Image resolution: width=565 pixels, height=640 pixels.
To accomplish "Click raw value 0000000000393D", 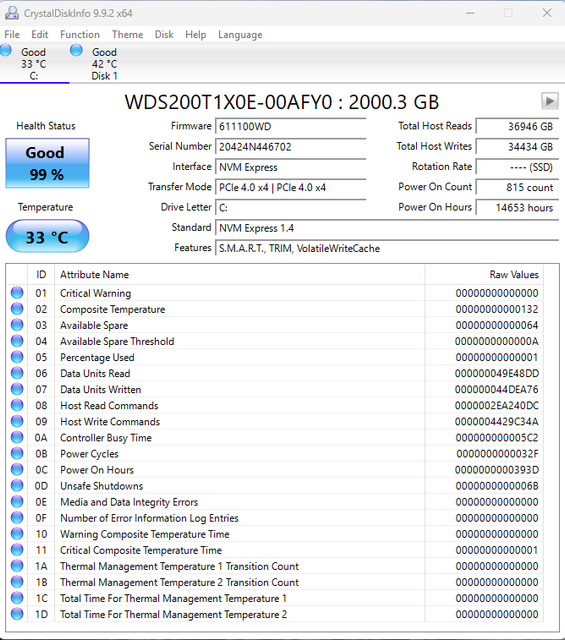I will tap(497, 470).
